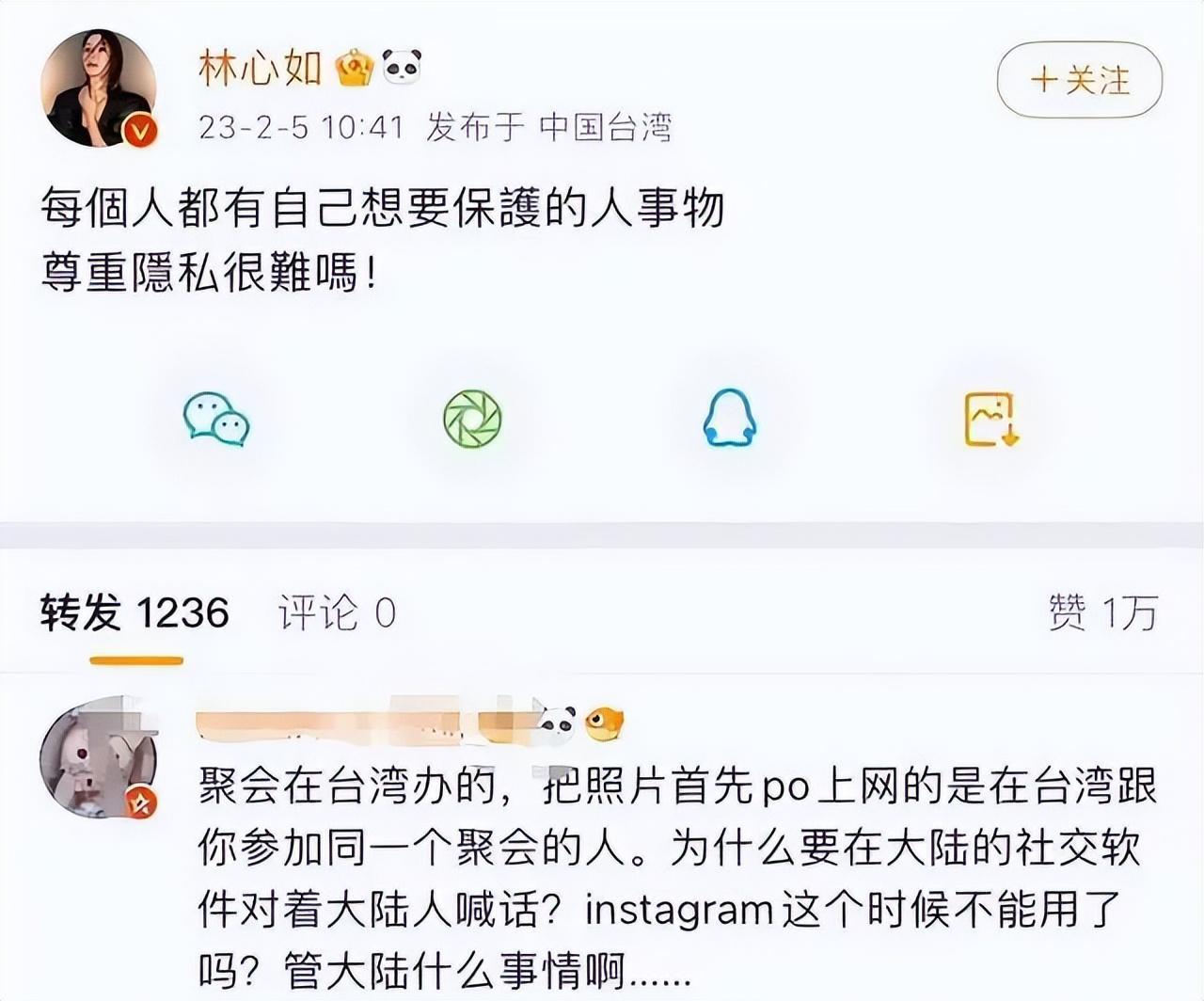Click the orange fish badge on commenter name
Screen dimensions: 1204x1001
pyautogui.click(x=604, y=723)
